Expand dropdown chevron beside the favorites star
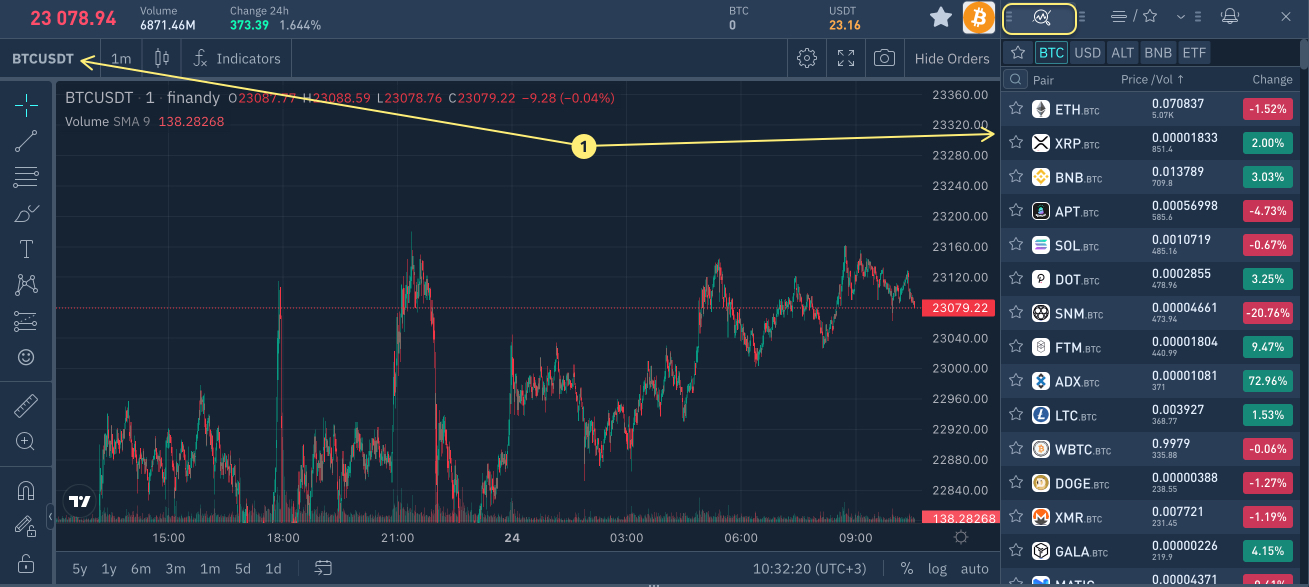 click(x=1181, y=16)
